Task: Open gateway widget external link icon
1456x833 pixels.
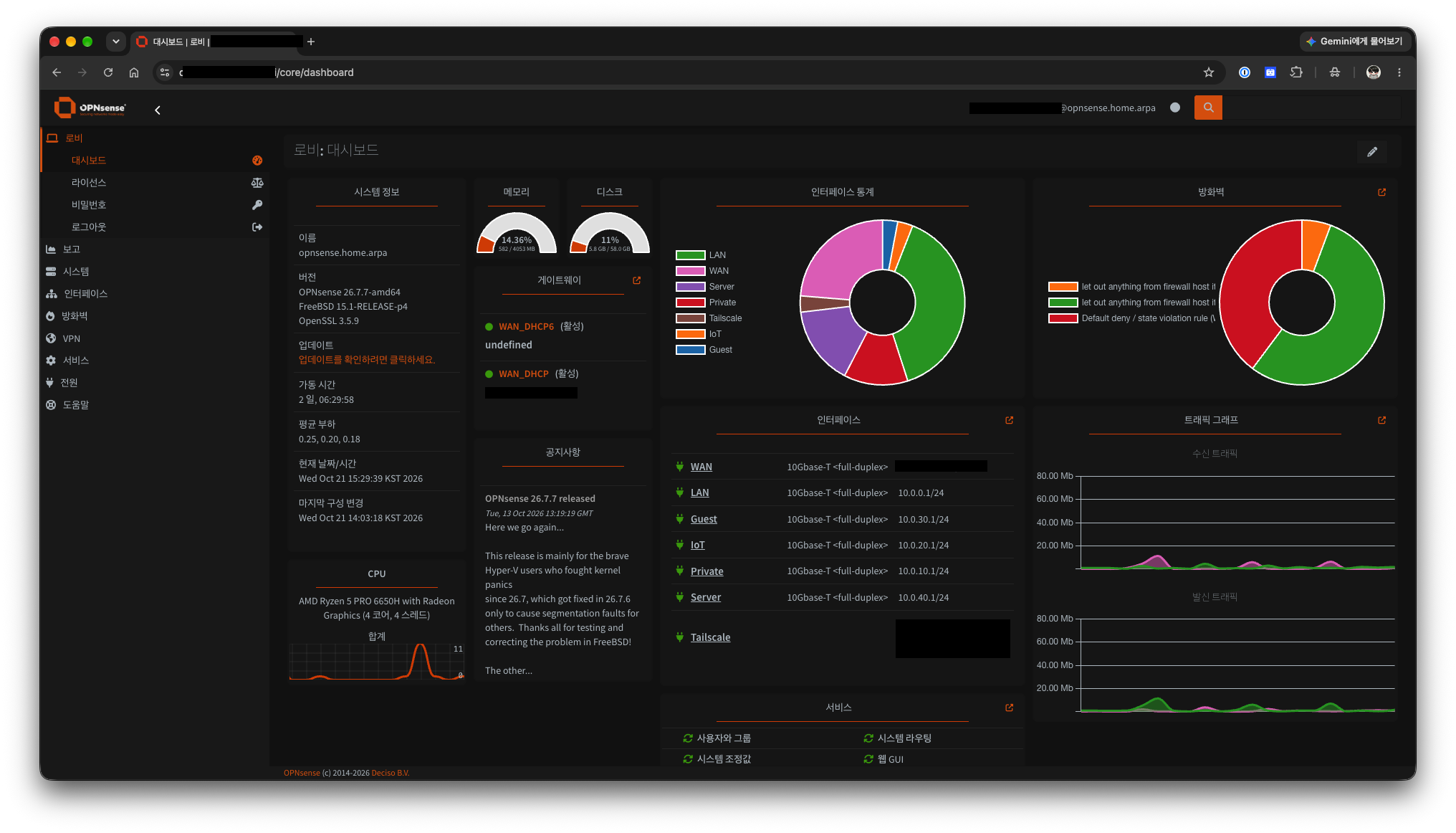Action: 636,280
